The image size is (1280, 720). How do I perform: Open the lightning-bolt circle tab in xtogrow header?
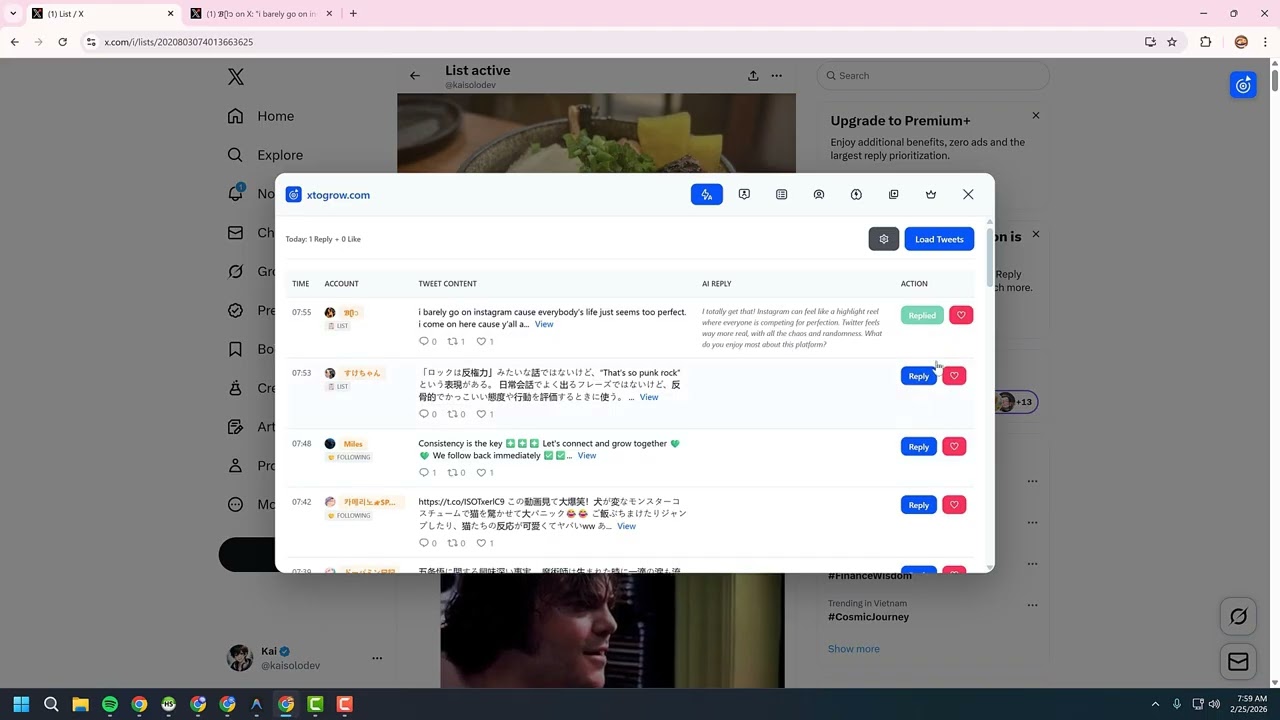click(x=856, y=195)
